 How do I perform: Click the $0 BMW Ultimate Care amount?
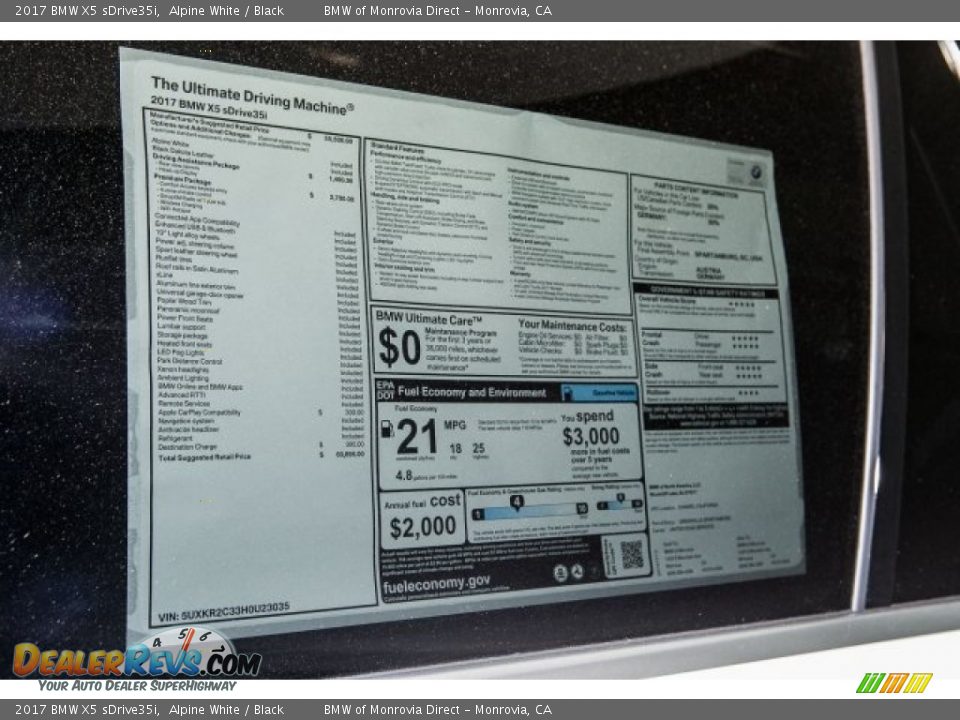[399, 347]
